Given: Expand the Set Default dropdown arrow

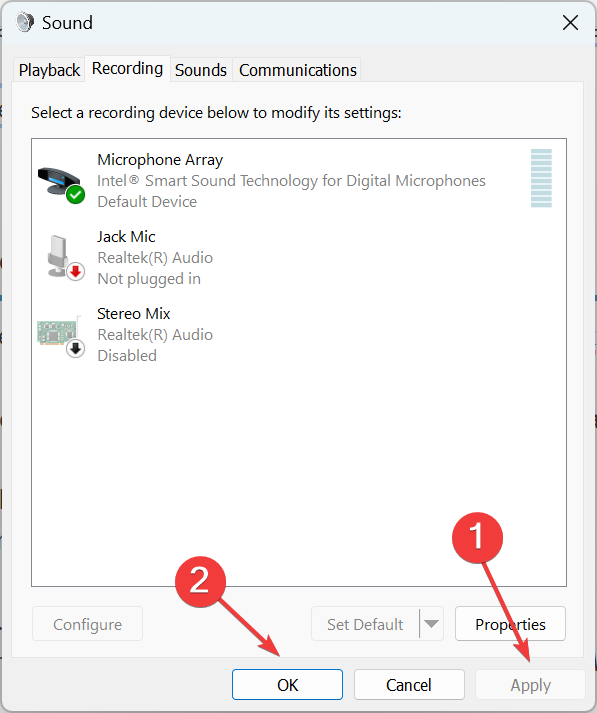Looking at the screenshot, I should coord(431,623).
